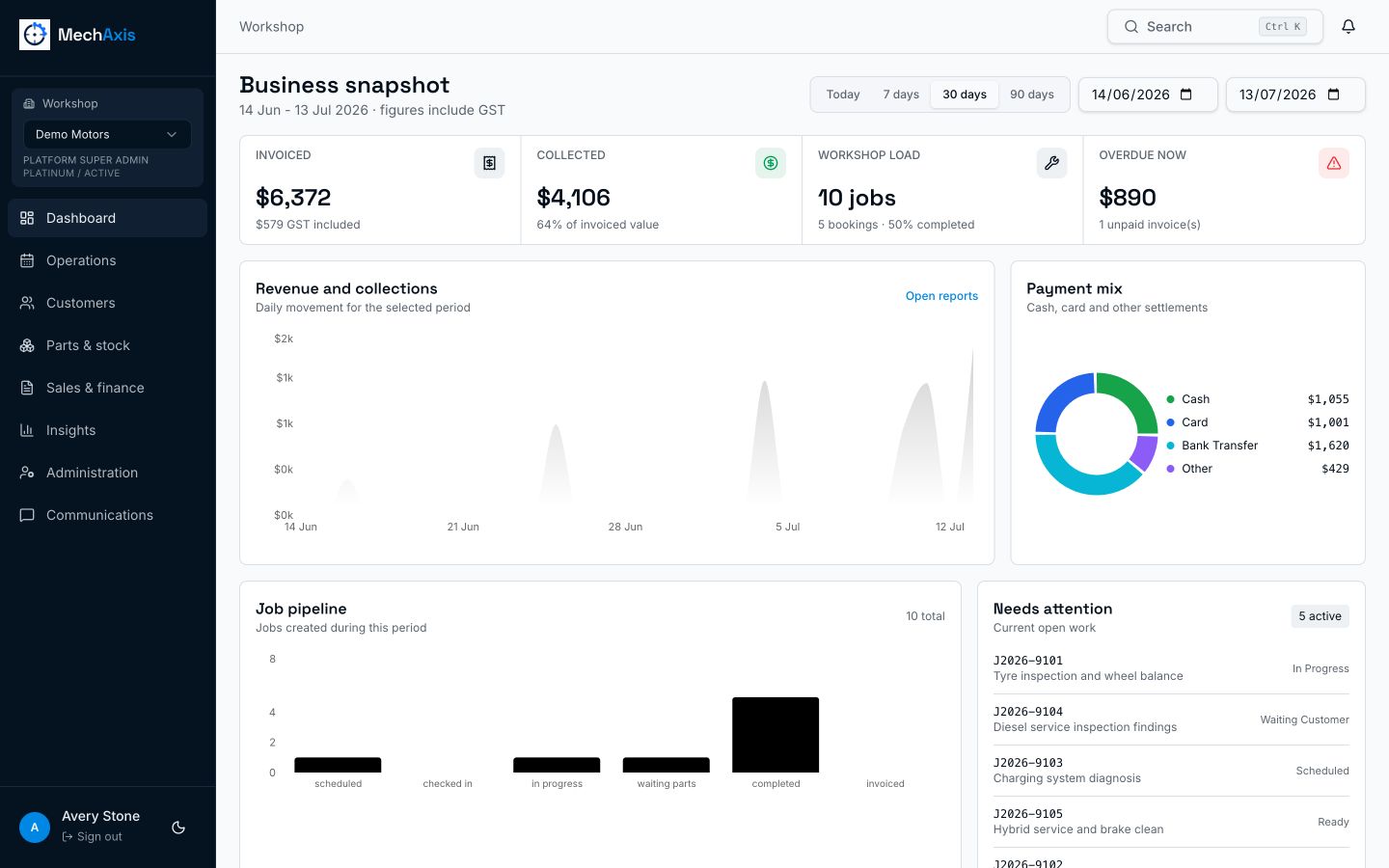Click the Dashboard grid icon in sidebar

click(27, 218)
